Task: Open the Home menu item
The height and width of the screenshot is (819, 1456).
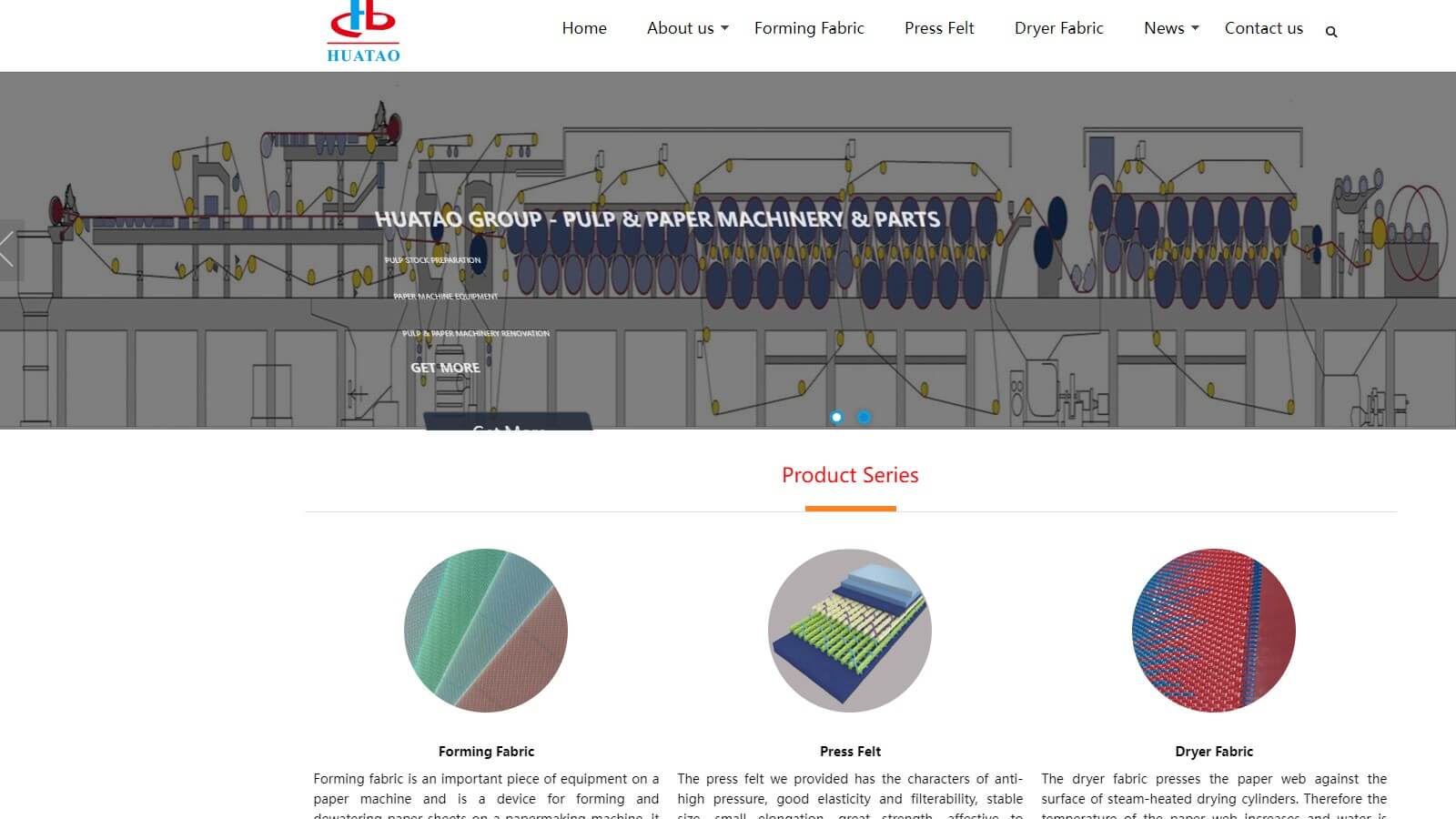Action: [x=584, y=28]
